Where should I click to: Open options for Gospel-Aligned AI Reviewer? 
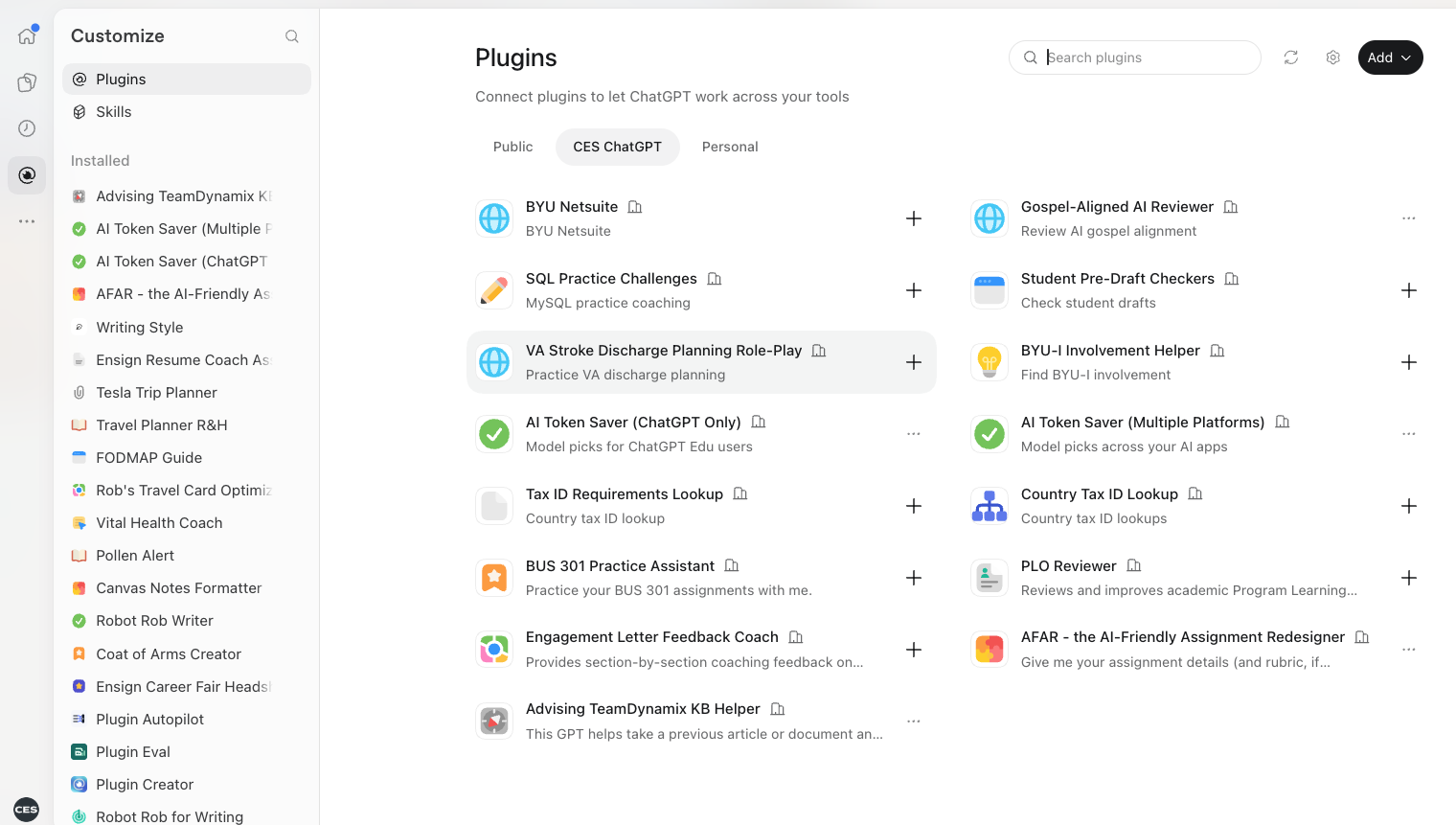click(x=1409, y=218)
